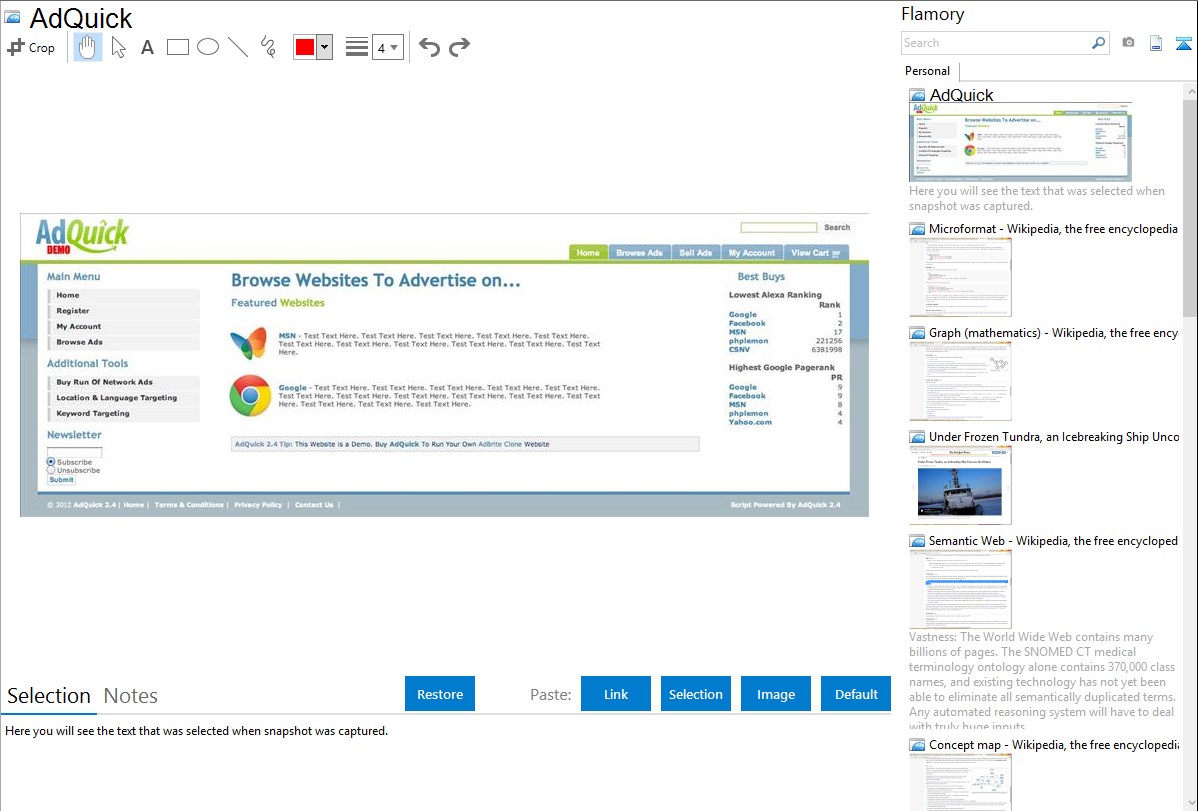The width and height of the screenshot is (1198, 811).
Task: Click the blue Selection paste button
Action: point(695,694)
